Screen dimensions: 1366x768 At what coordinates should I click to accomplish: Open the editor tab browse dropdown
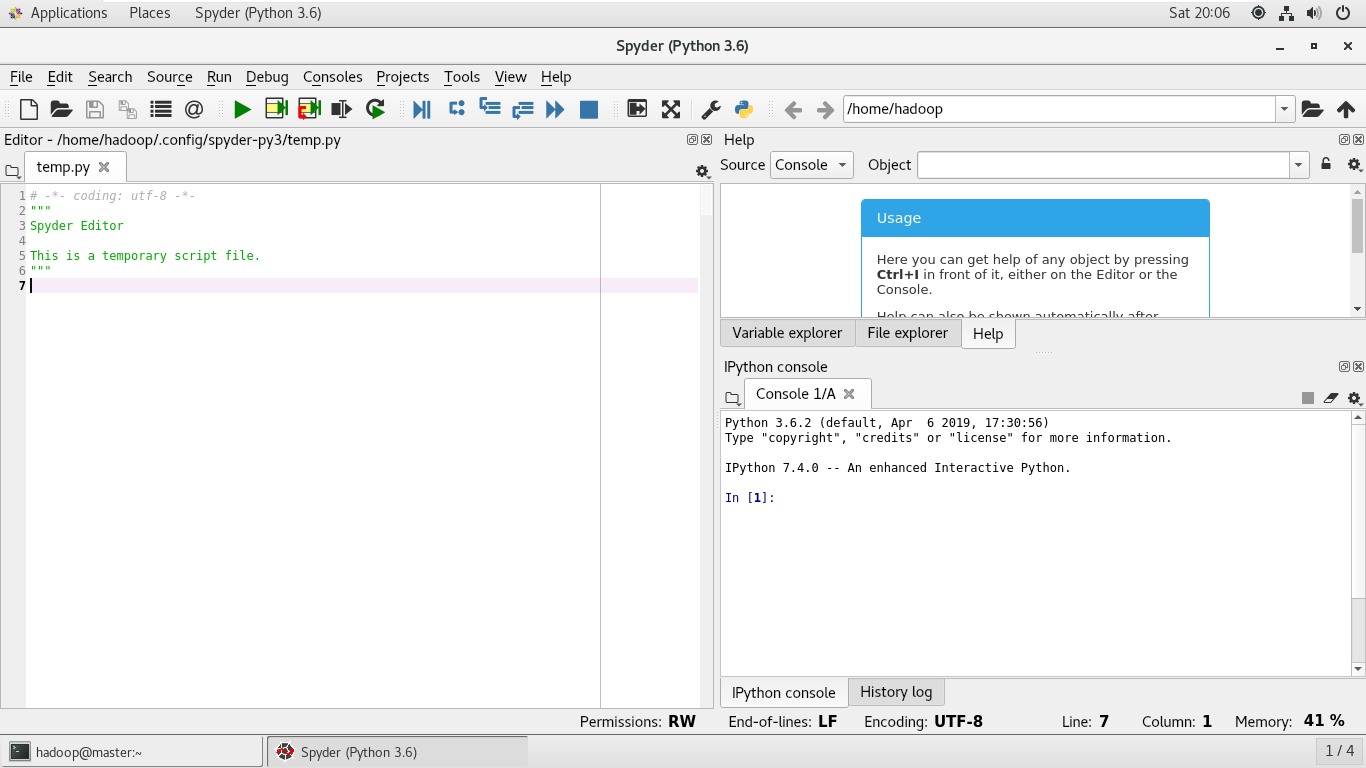(x=12, y=172)
